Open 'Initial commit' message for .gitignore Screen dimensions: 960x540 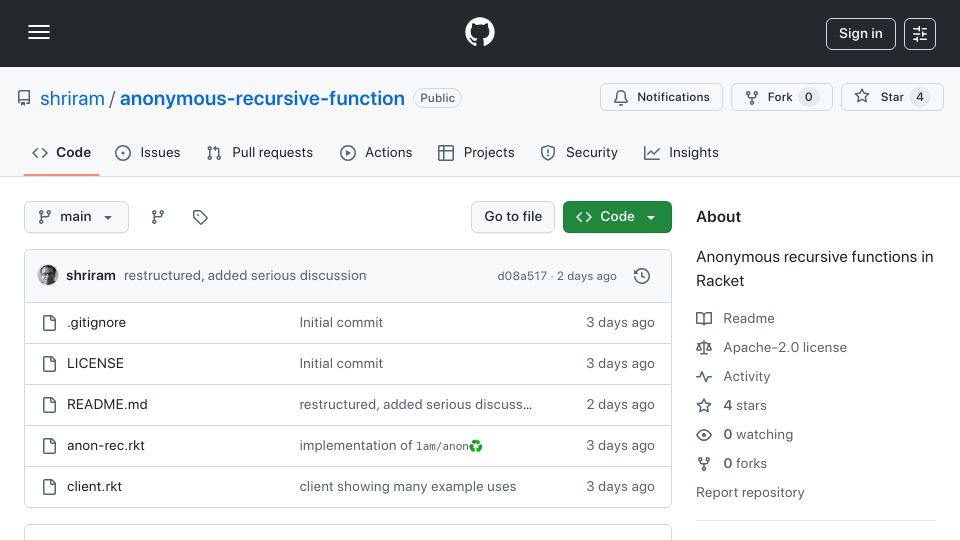tap(341, 323)
